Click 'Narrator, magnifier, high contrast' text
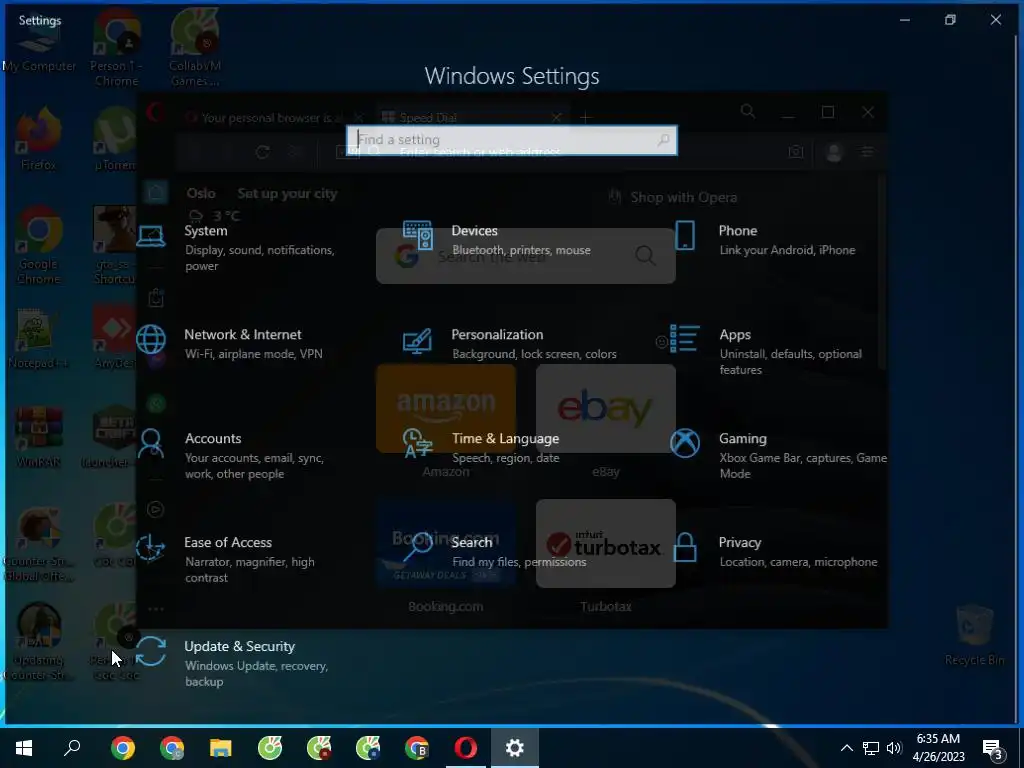Image resolution: width=1024 pixels, height=768 pixels. pos(249,569)
